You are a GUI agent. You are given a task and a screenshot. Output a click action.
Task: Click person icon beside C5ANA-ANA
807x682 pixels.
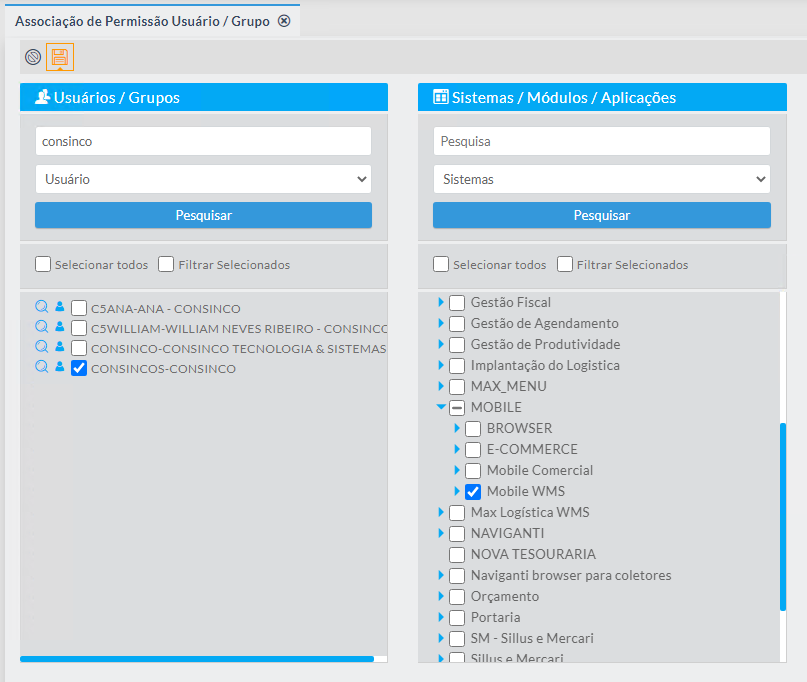click(x=60, y=307)
